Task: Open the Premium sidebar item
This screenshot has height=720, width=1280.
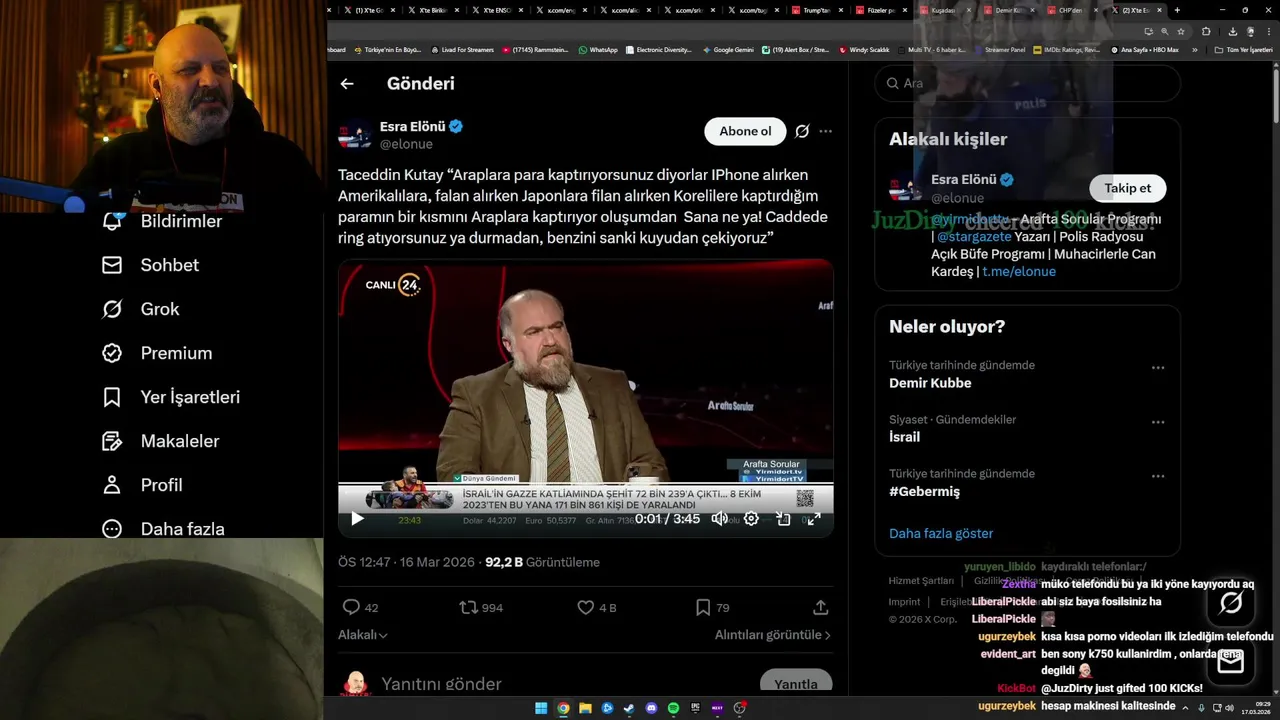Action: [157, 353]
